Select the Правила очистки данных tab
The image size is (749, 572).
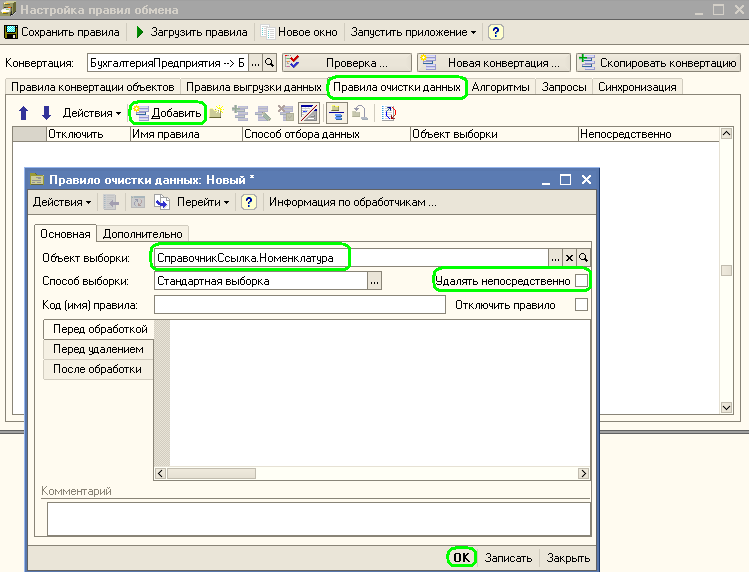397,87
